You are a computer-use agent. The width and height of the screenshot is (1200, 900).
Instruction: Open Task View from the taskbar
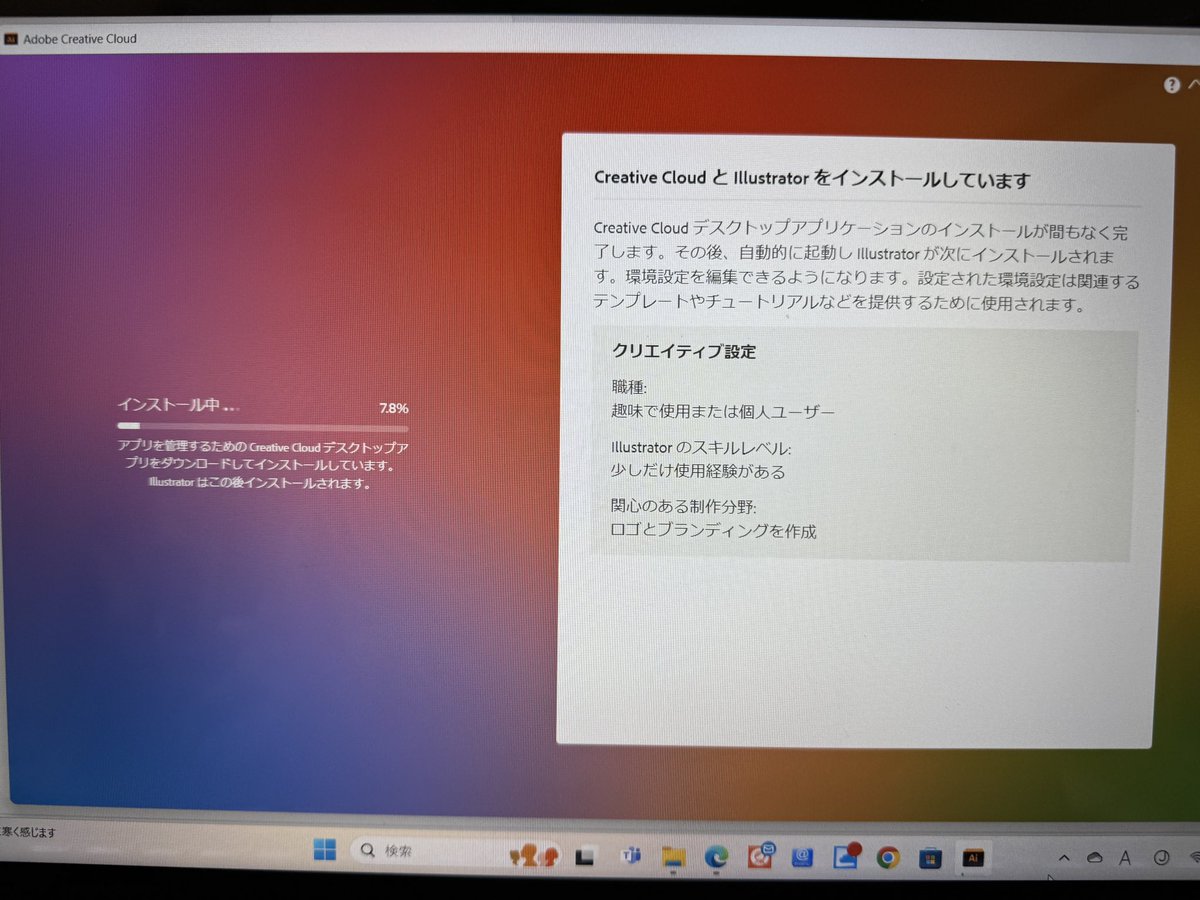tap(585, 856)
